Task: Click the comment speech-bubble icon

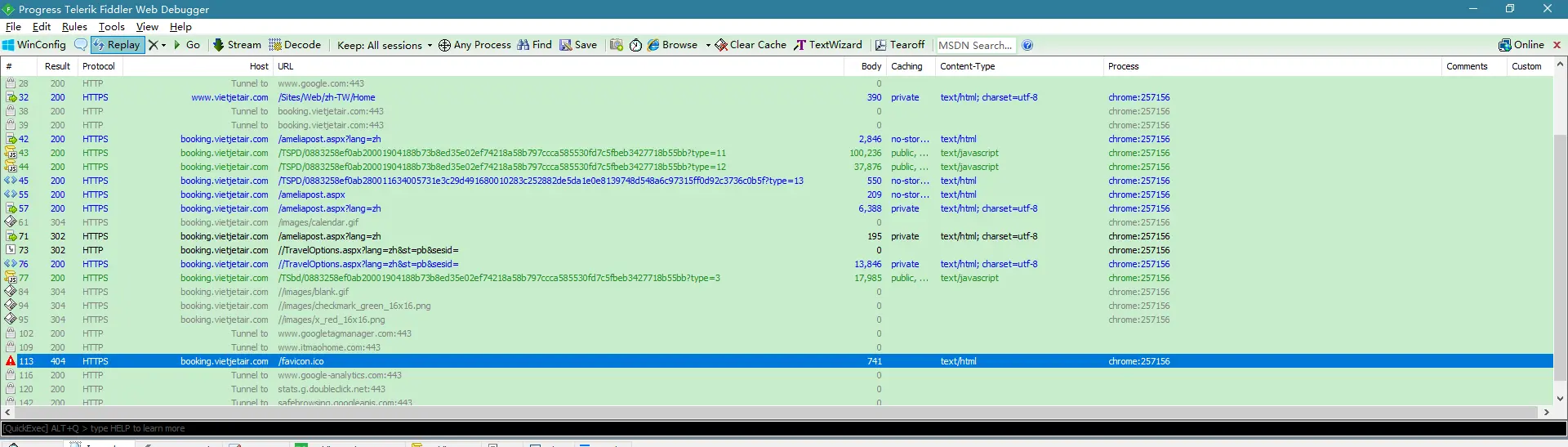Action: [80, 45]
